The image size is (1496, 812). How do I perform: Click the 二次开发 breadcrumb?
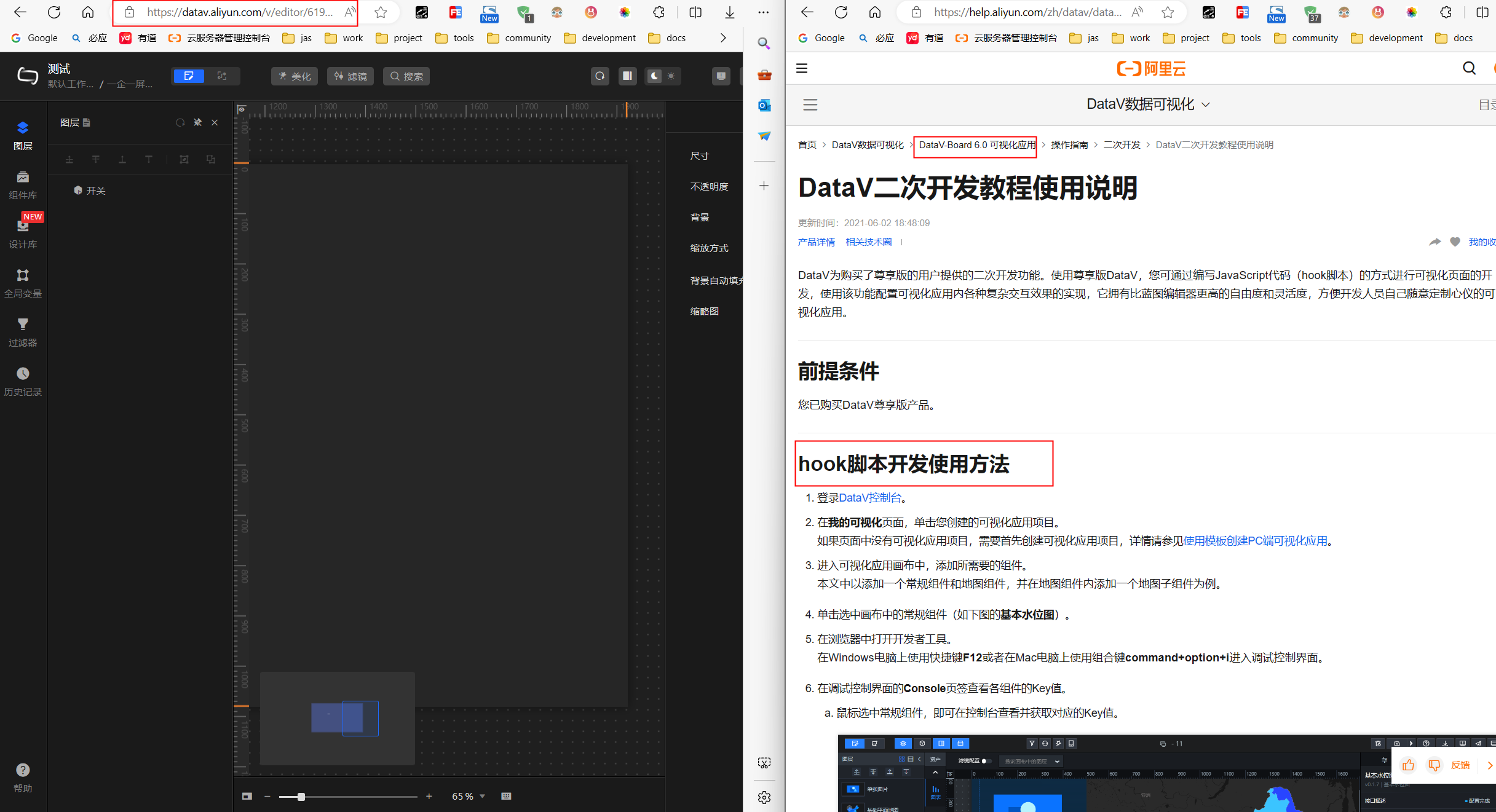pos(1122,144)
